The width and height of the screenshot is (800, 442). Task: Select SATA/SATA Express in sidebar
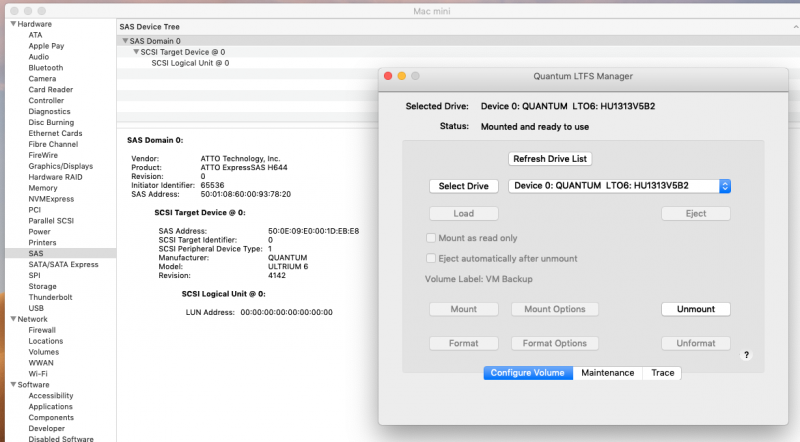(63, 264)
